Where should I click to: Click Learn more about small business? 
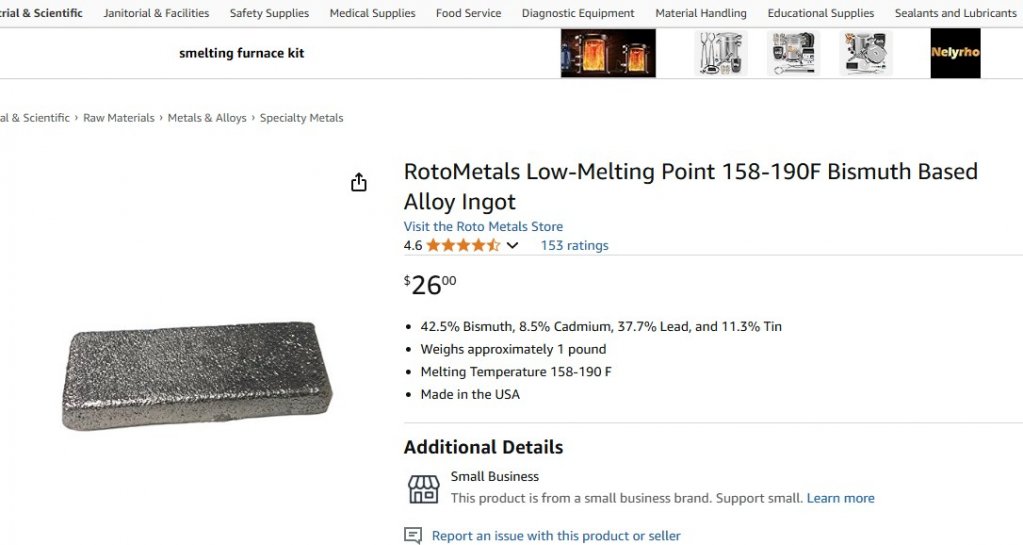coord(840,498)
